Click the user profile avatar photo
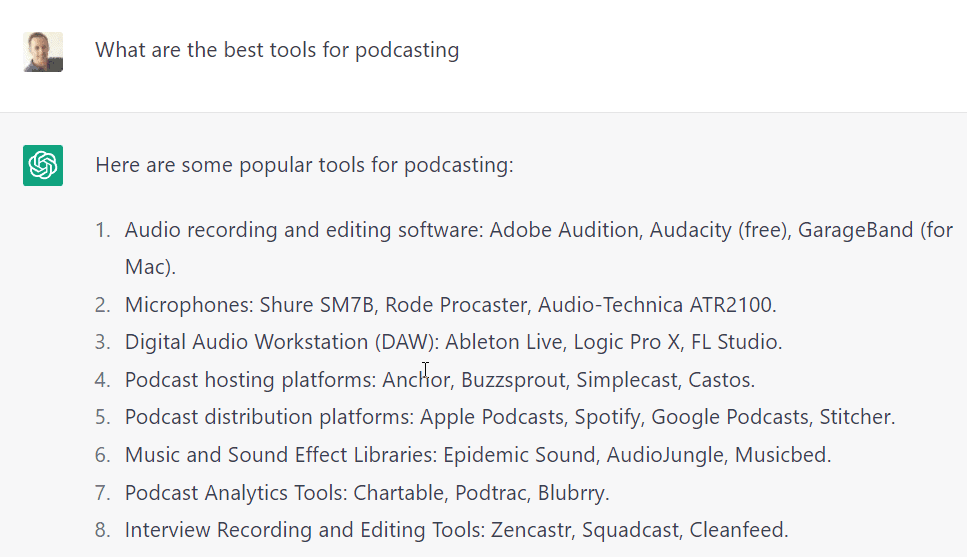Screen dimensions: 967x557 point(43,52)
